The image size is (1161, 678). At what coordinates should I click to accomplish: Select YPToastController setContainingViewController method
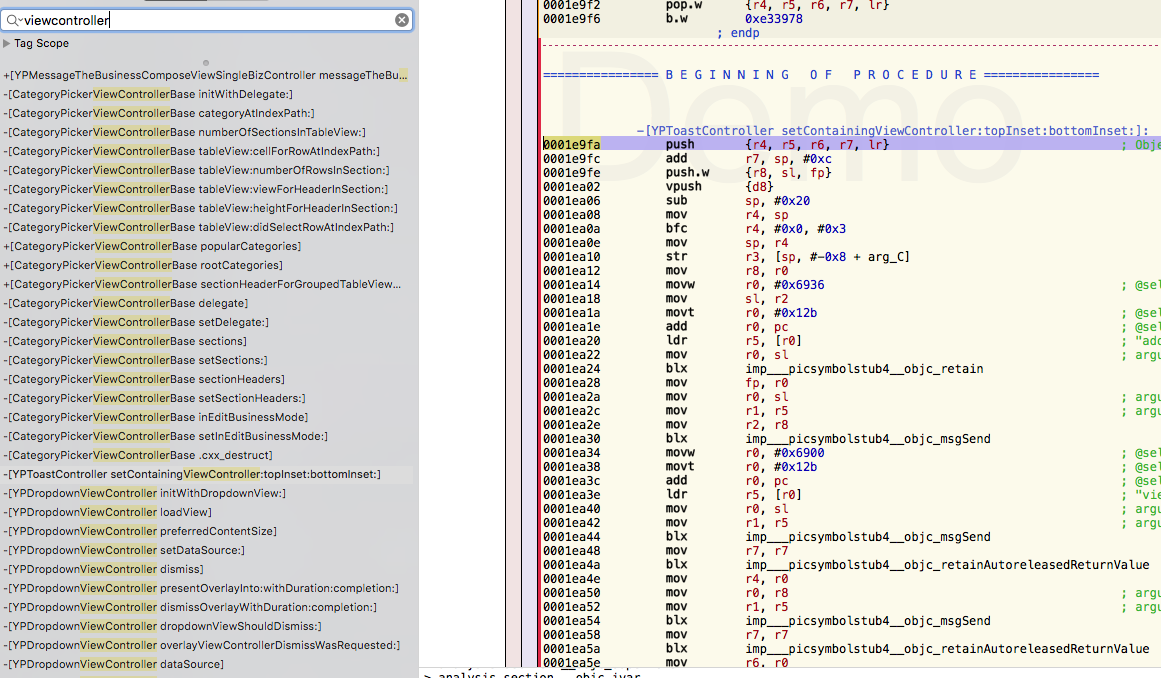pos(193,474)
